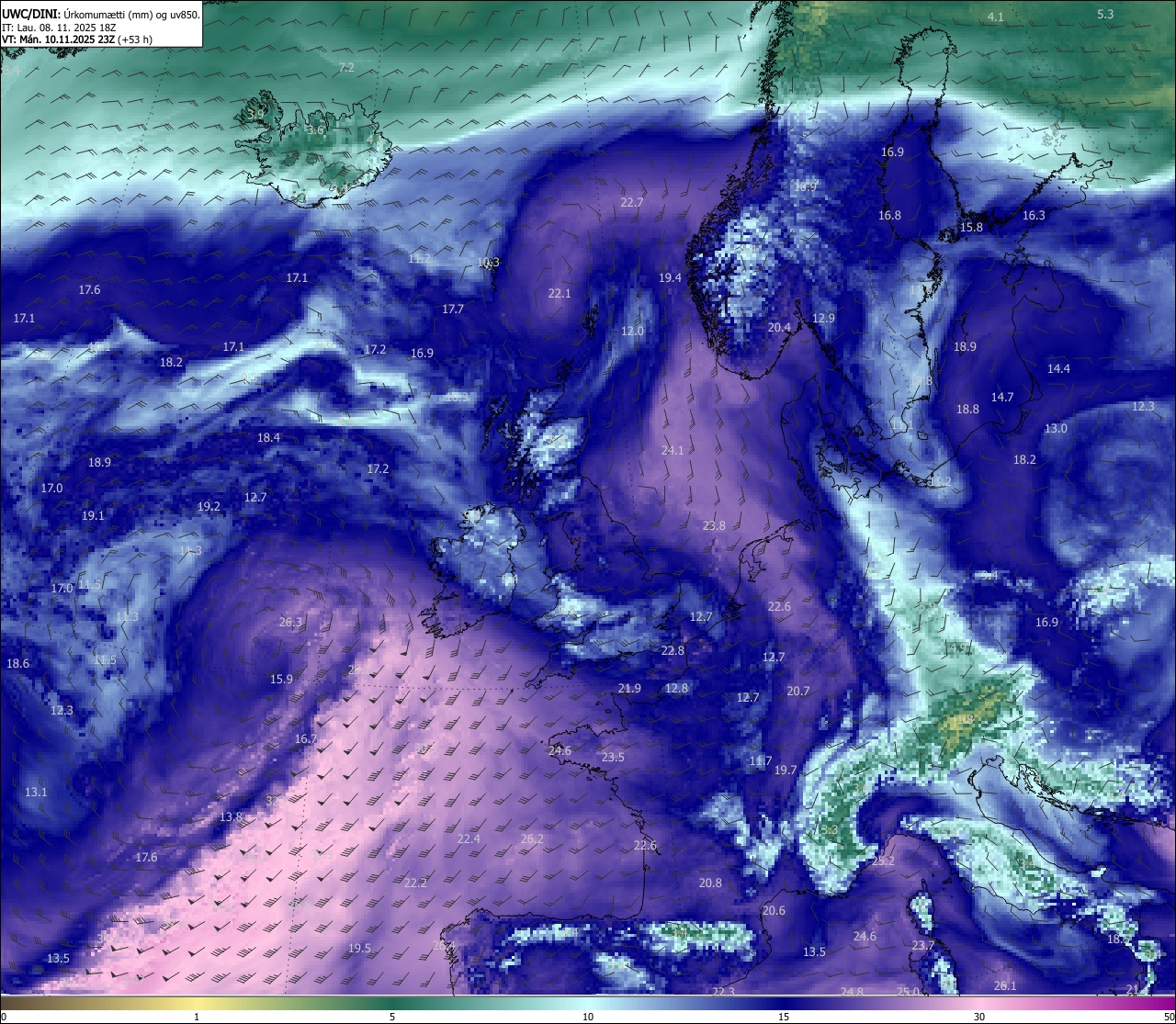Click the 18.8 value label
This screenshot has height=1024, width=1176.
(x=967, y=409)
